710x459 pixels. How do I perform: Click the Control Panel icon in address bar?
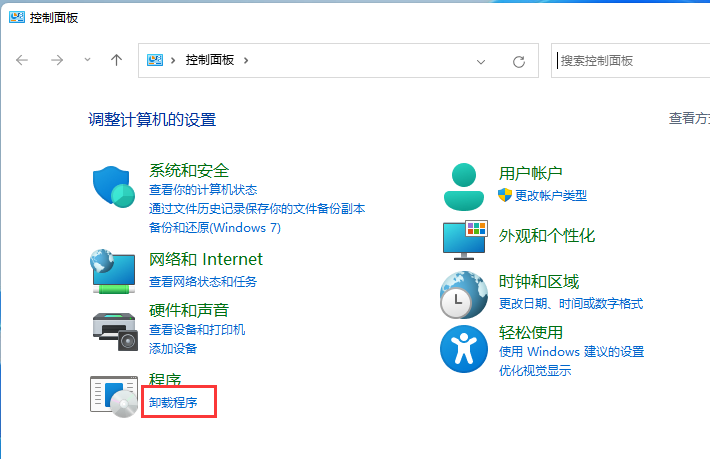155,60
